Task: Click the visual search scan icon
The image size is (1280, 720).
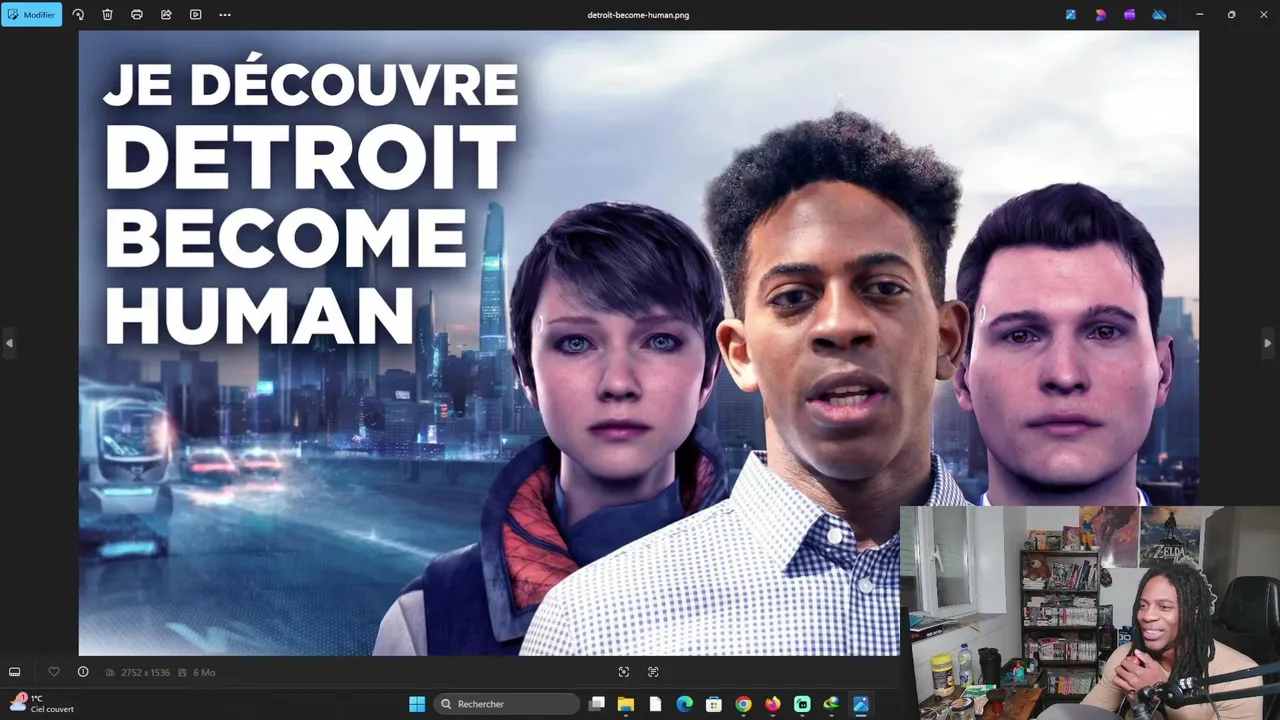Action: (624, 672)
